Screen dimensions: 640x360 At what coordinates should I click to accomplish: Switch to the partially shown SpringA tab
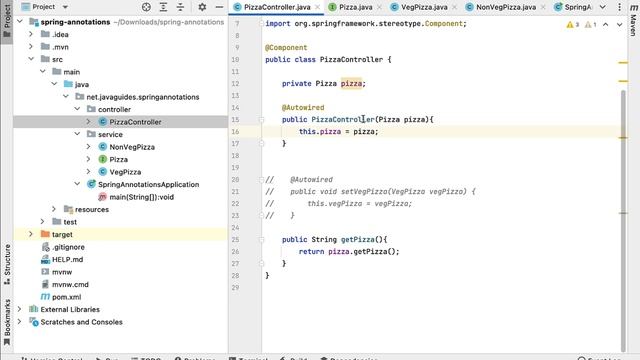point(573,7)
